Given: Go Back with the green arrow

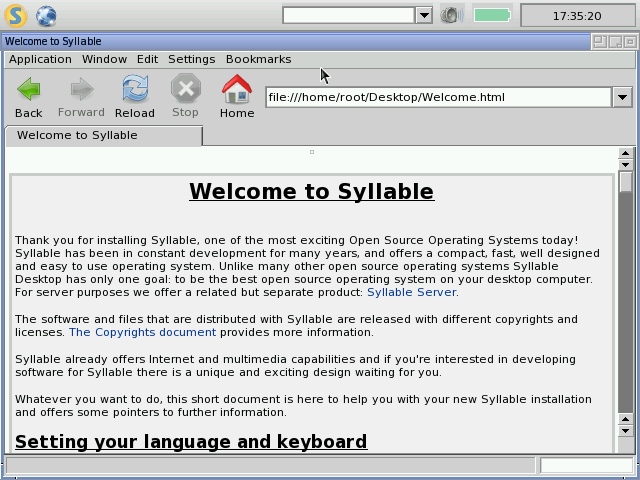Looking at the screenshot, I should (x=29, y=97).
